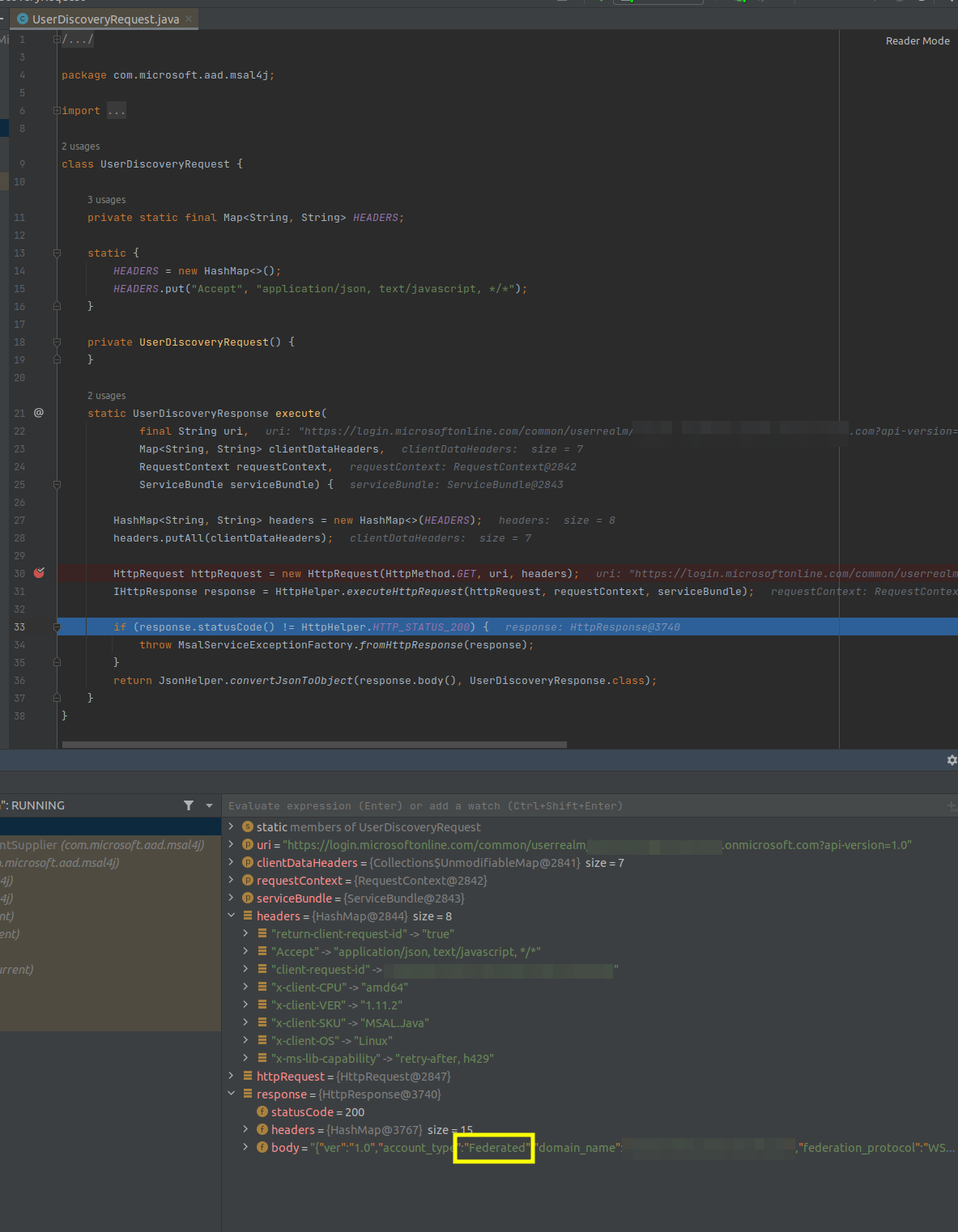
Task: Toggle Reader Mode in the editor
Action: (x=918, y=40)
